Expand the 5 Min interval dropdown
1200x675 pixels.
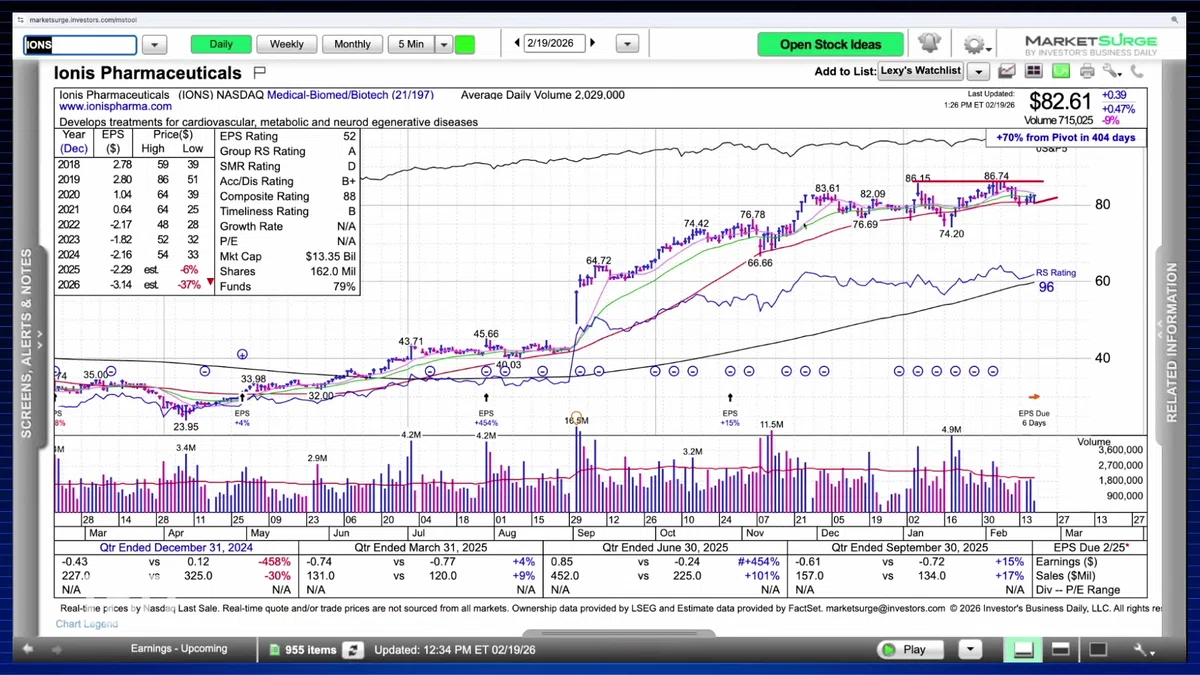(444, 44)
